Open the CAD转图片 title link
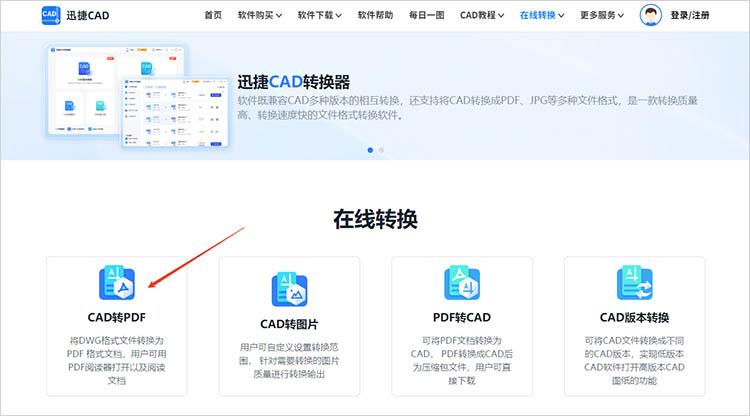The image size is (750, 416). 289,324
